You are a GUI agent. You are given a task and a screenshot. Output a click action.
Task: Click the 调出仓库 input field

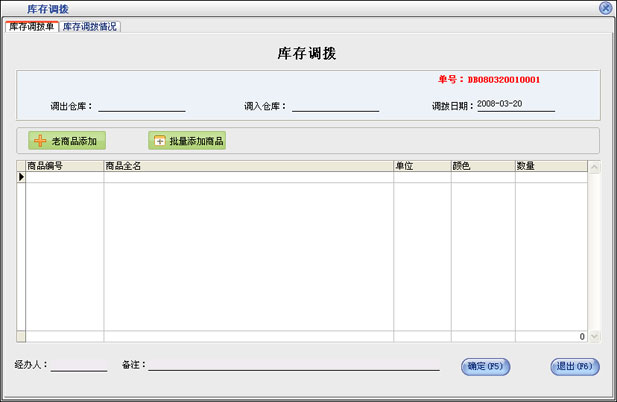141,104
